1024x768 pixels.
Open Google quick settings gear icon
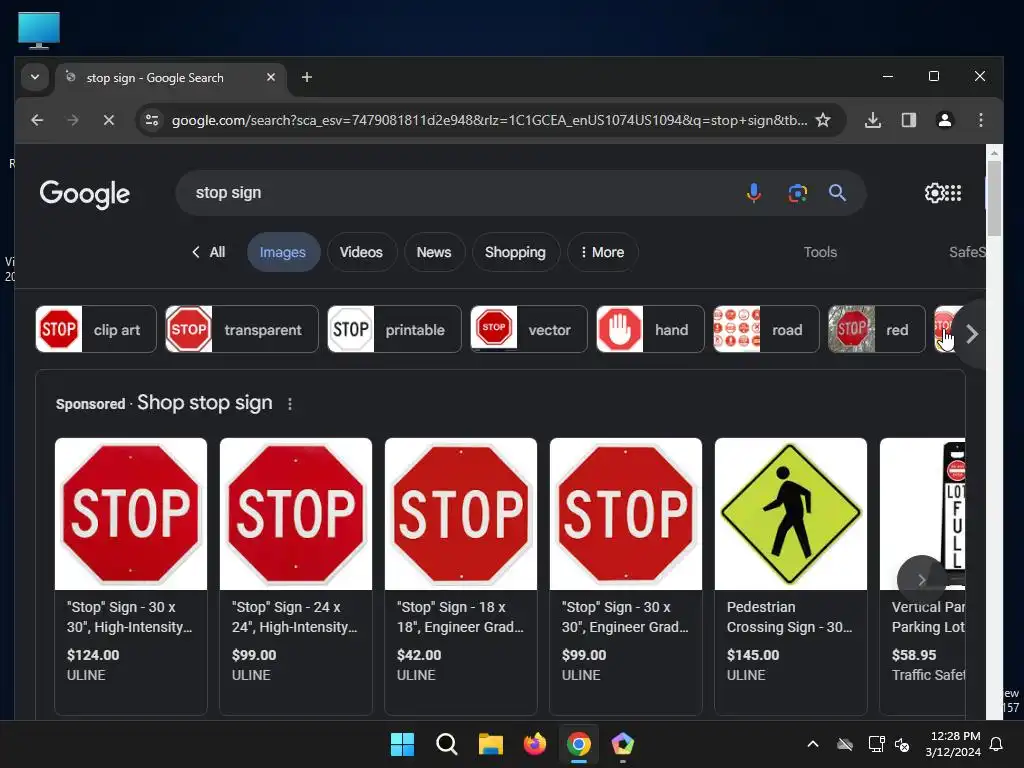coord(935,193)
